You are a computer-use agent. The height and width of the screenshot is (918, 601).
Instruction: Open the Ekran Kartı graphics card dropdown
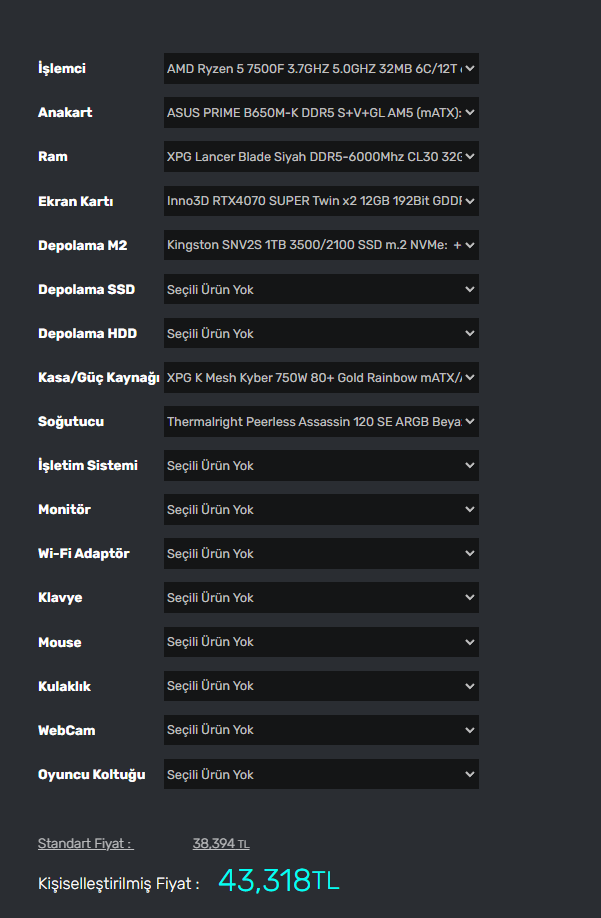(x=321, y=201)
